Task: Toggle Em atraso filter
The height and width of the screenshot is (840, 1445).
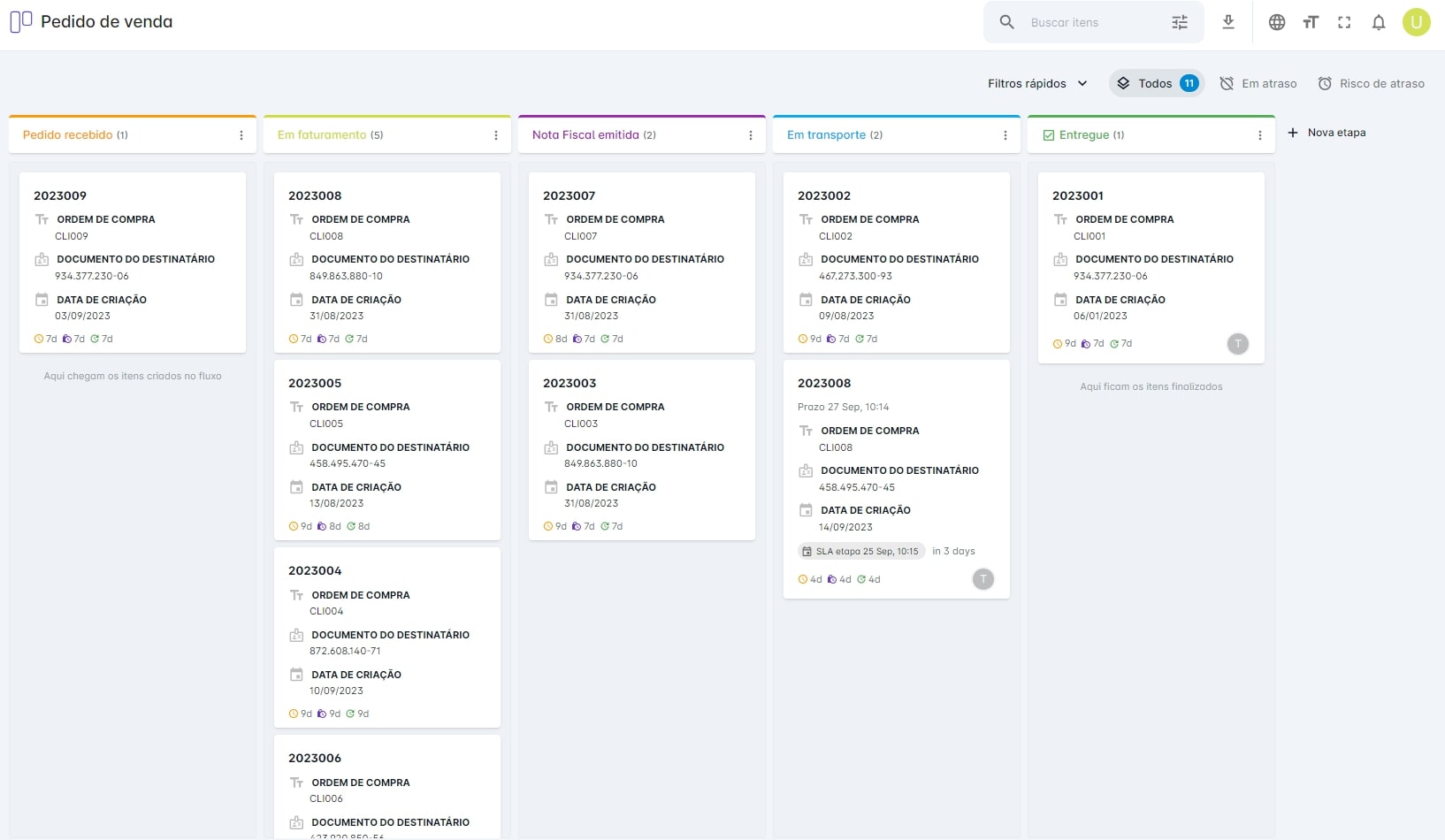Action: click(1258, 83)
